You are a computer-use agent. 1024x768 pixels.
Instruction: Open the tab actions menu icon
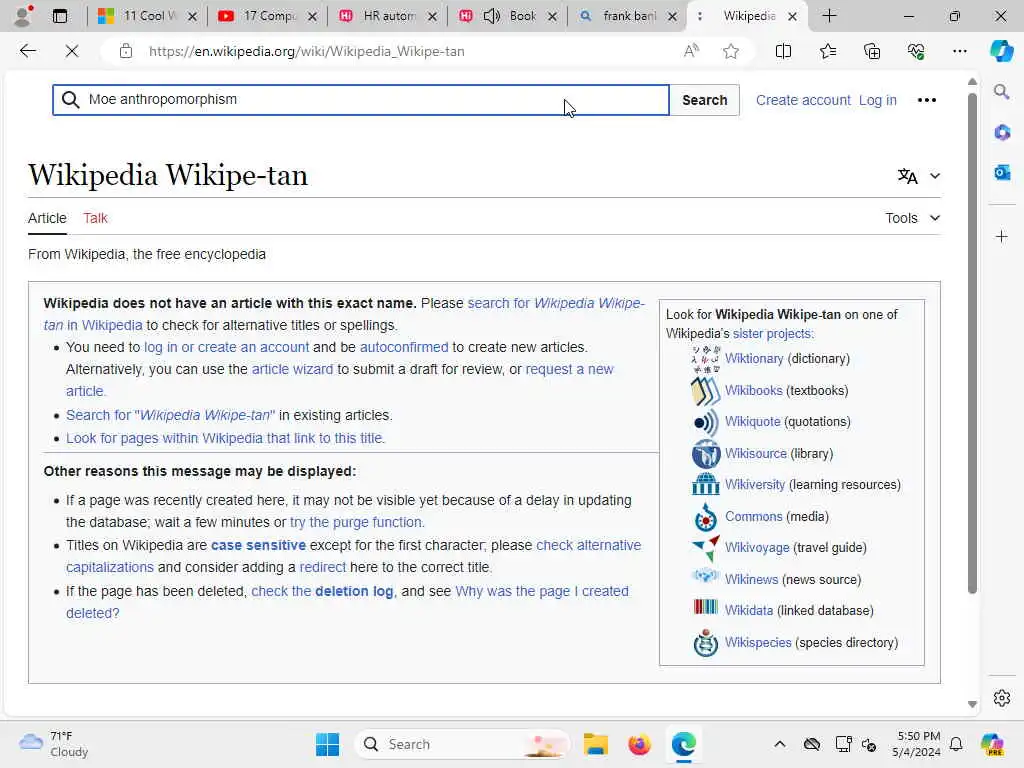pos(59,16)
